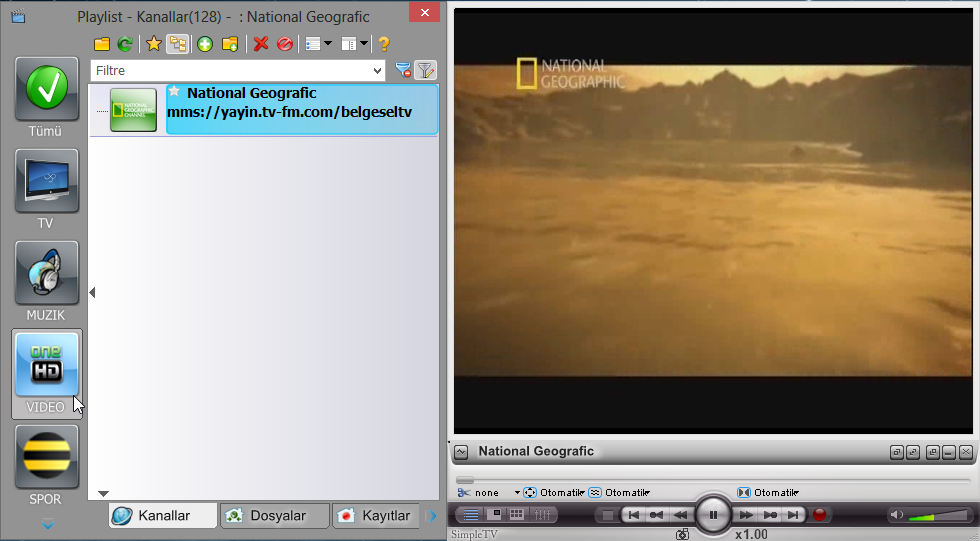The width and height of the screenshot is (980, 541).
Task: Toggle the multi-channel grid view button
Action: pos(517,515)
